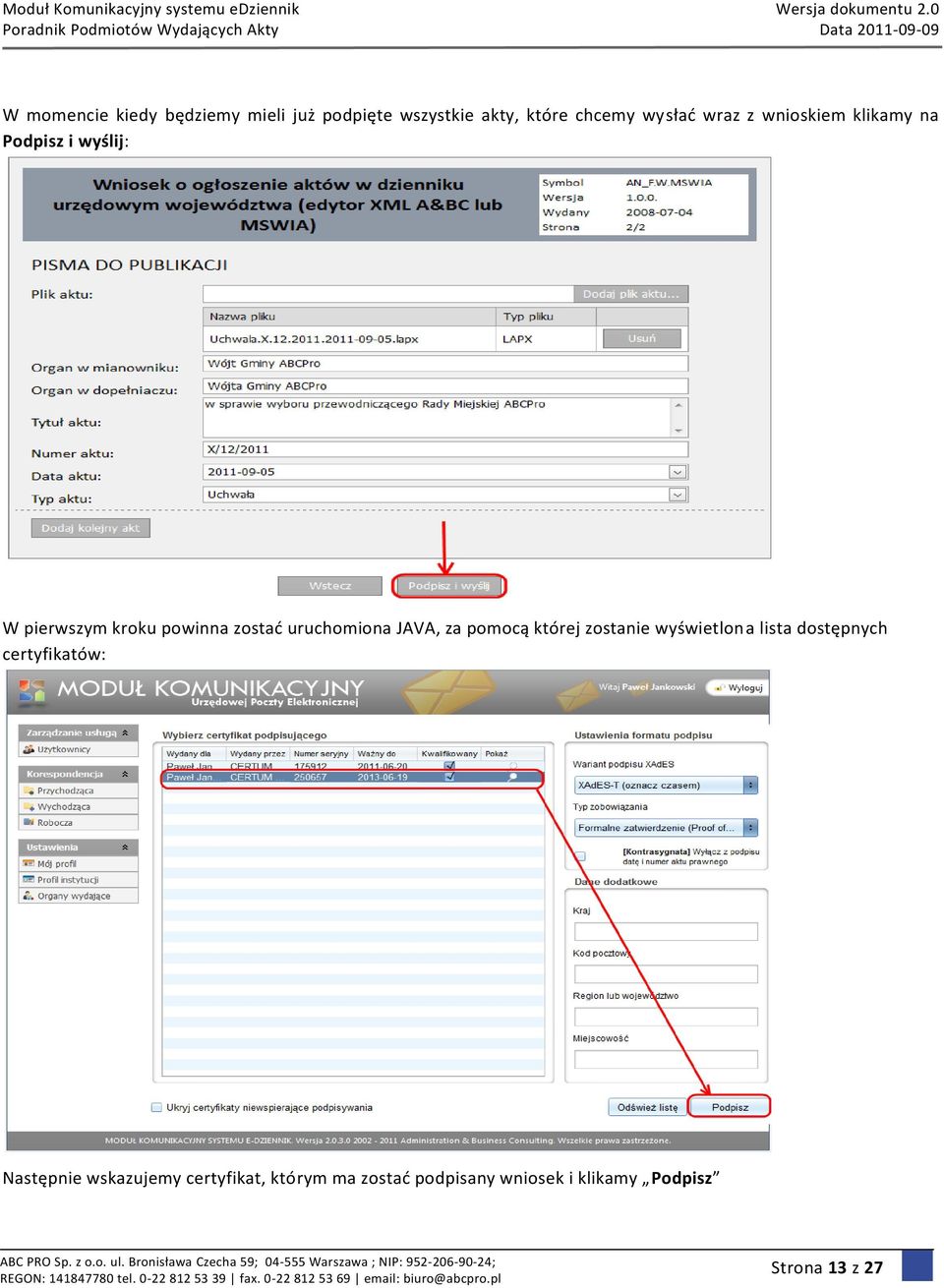944x1288 pixels.
Task: Click the Numer aktu field
Action: 445,449
